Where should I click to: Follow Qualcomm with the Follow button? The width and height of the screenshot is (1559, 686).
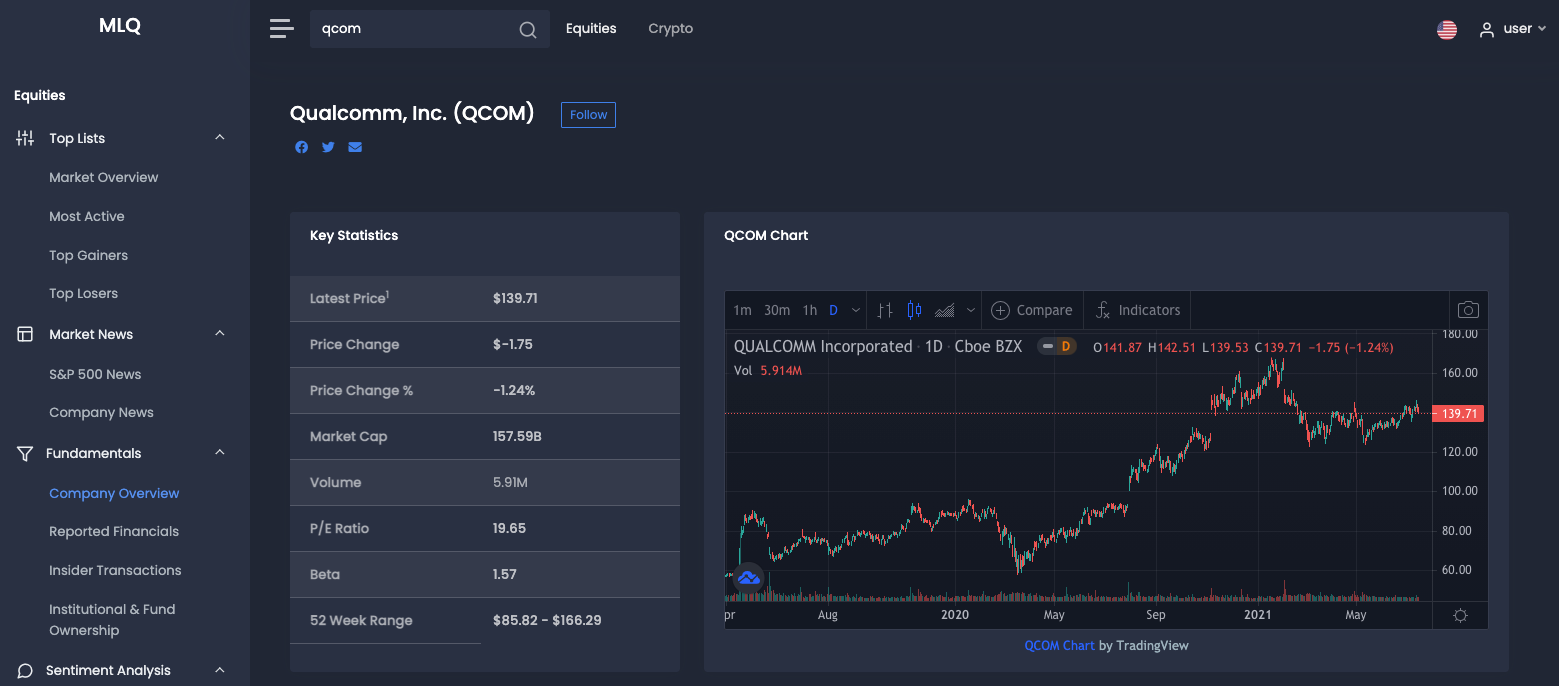click(x=588, y=115)
